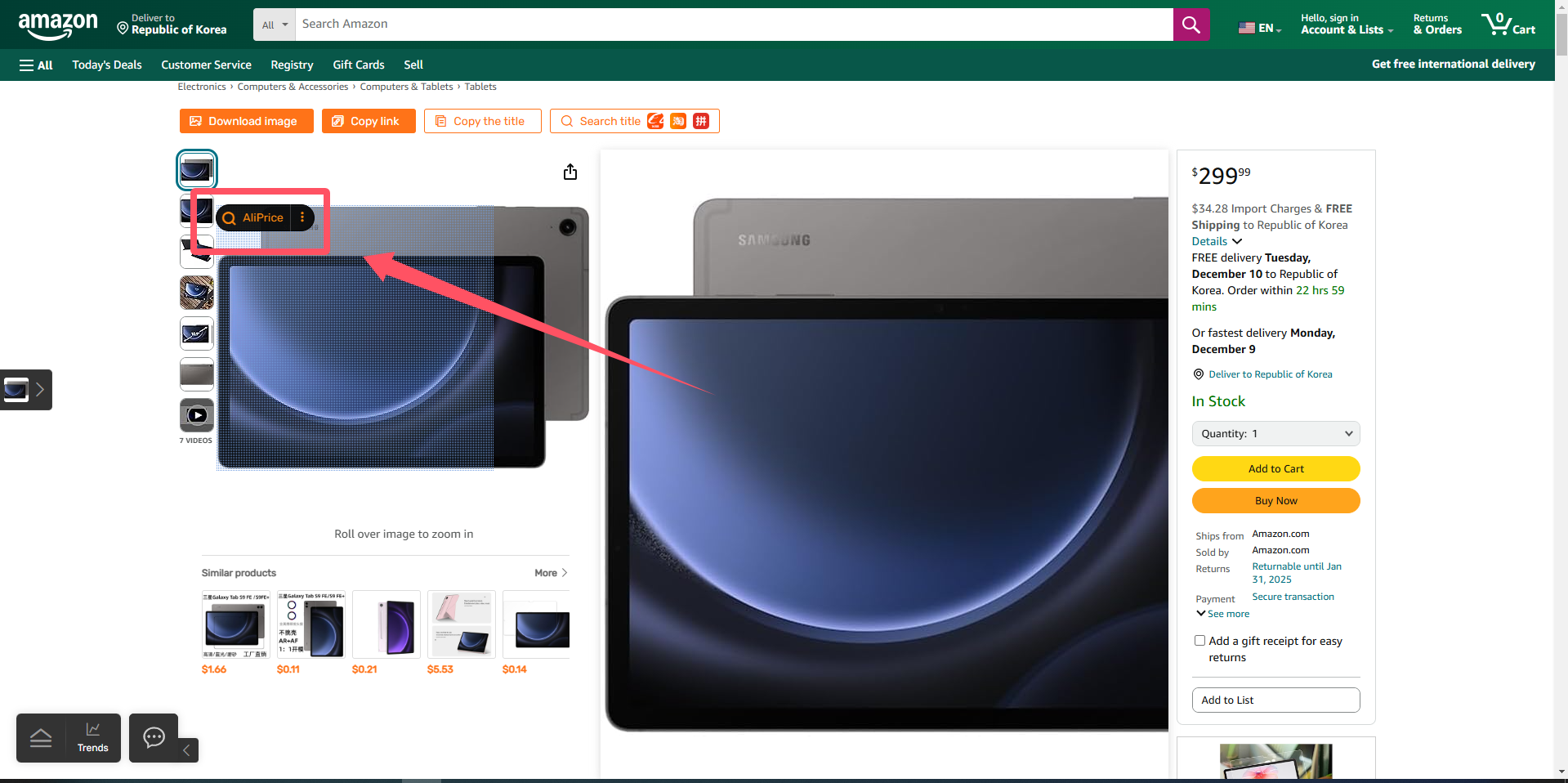The width and height of the screenshot is (1568, 783).
Task: Open the Quantity dropdown
Action: point(1275,433)
